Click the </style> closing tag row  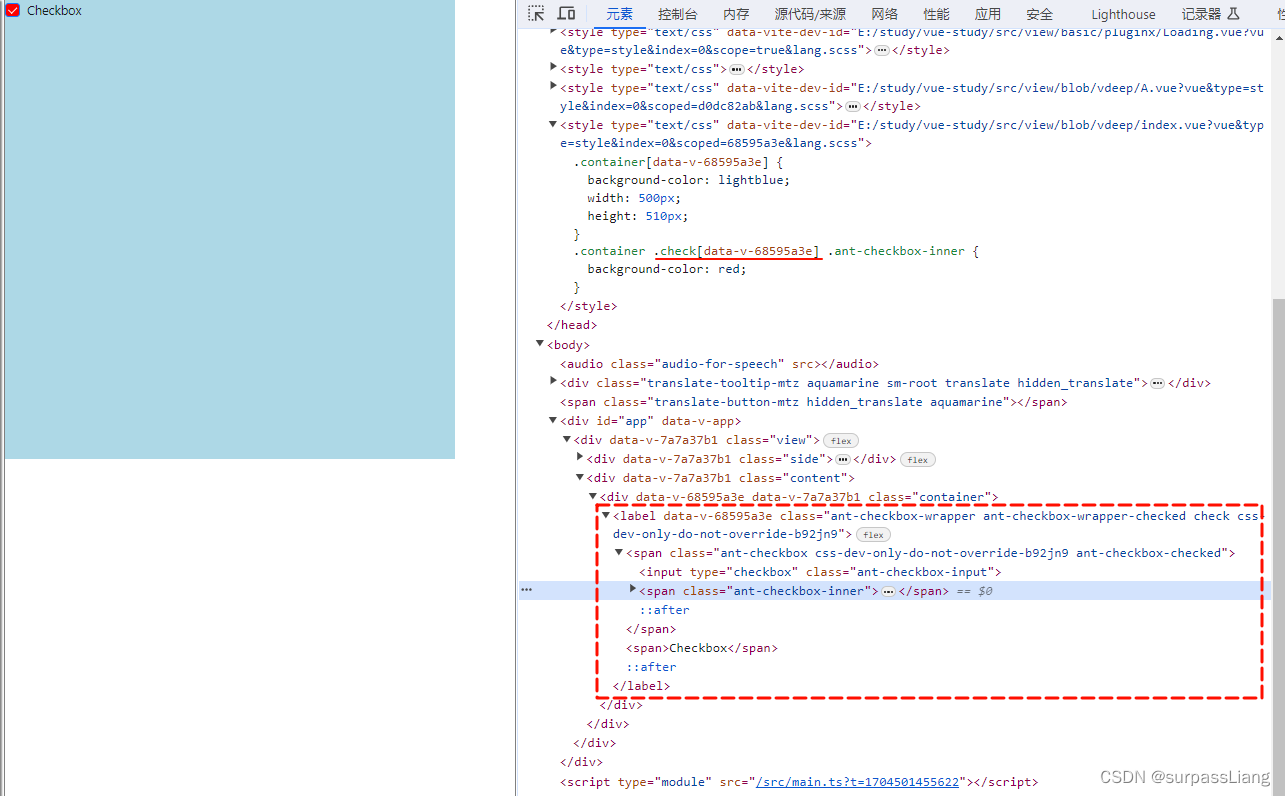(589, 306)
